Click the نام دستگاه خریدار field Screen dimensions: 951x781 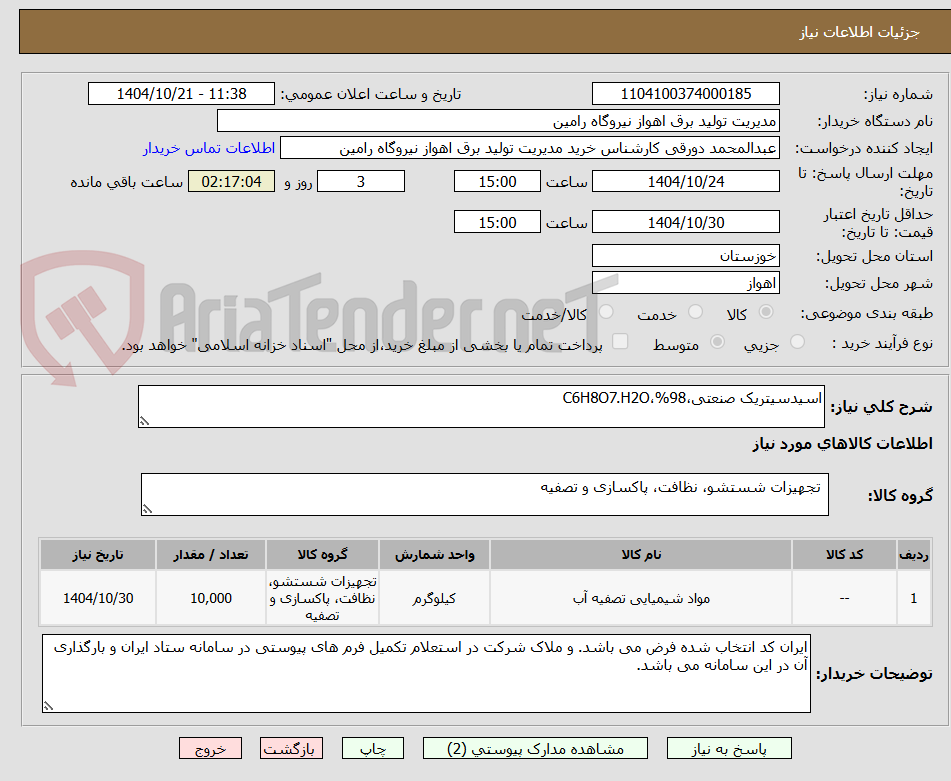[498, 121]
